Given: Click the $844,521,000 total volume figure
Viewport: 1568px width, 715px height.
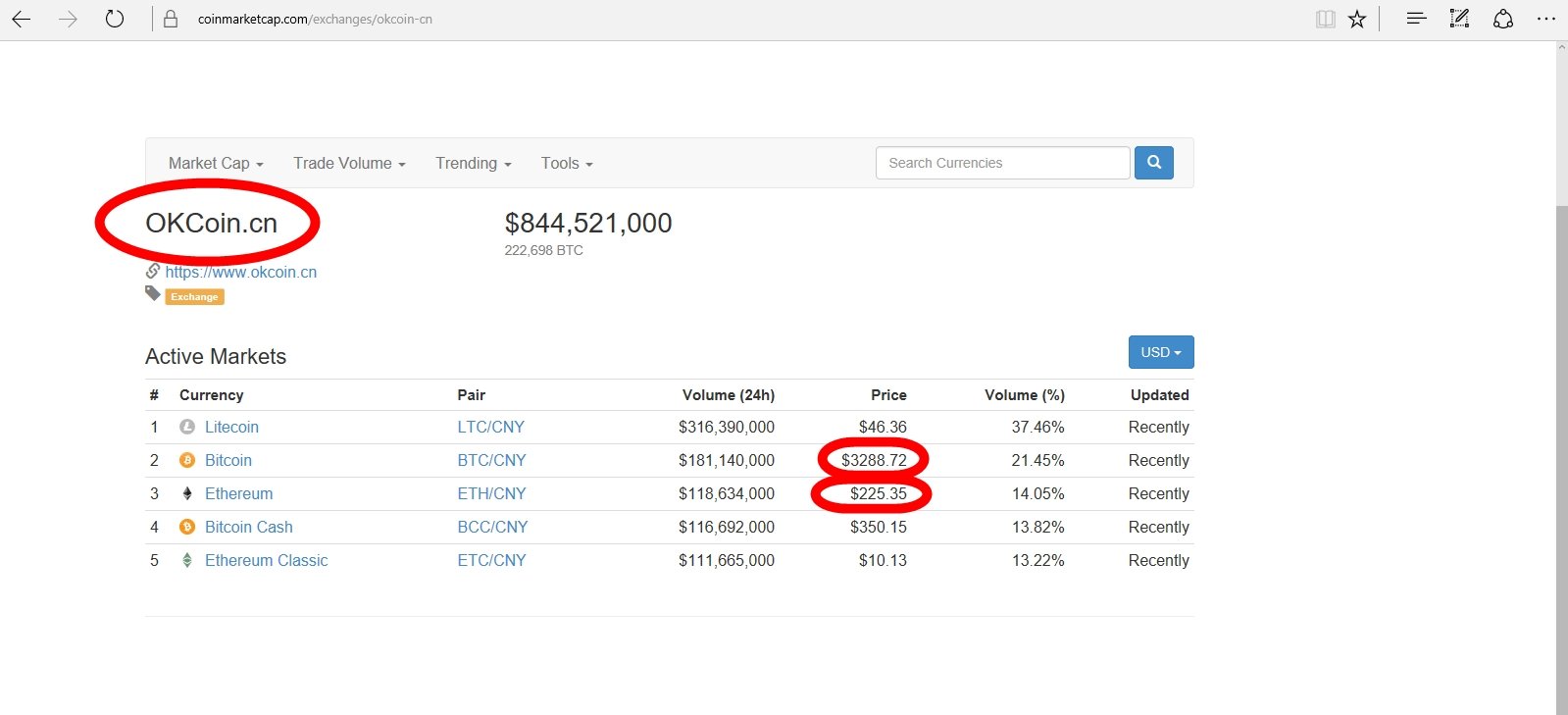Looking at the screenshot, I should pyautogui.click(x=588, y=224).
